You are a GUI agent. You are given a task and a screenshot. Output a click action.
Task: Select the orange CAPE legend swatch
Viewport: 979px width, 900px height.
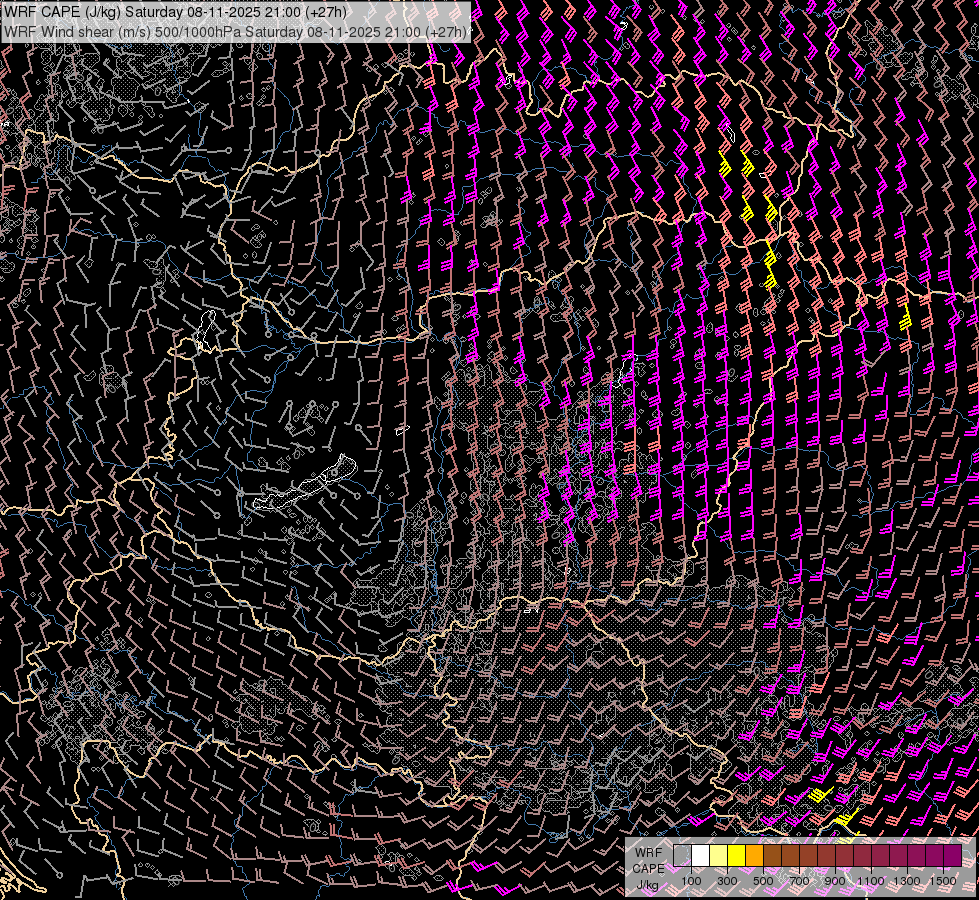[754, 855]
